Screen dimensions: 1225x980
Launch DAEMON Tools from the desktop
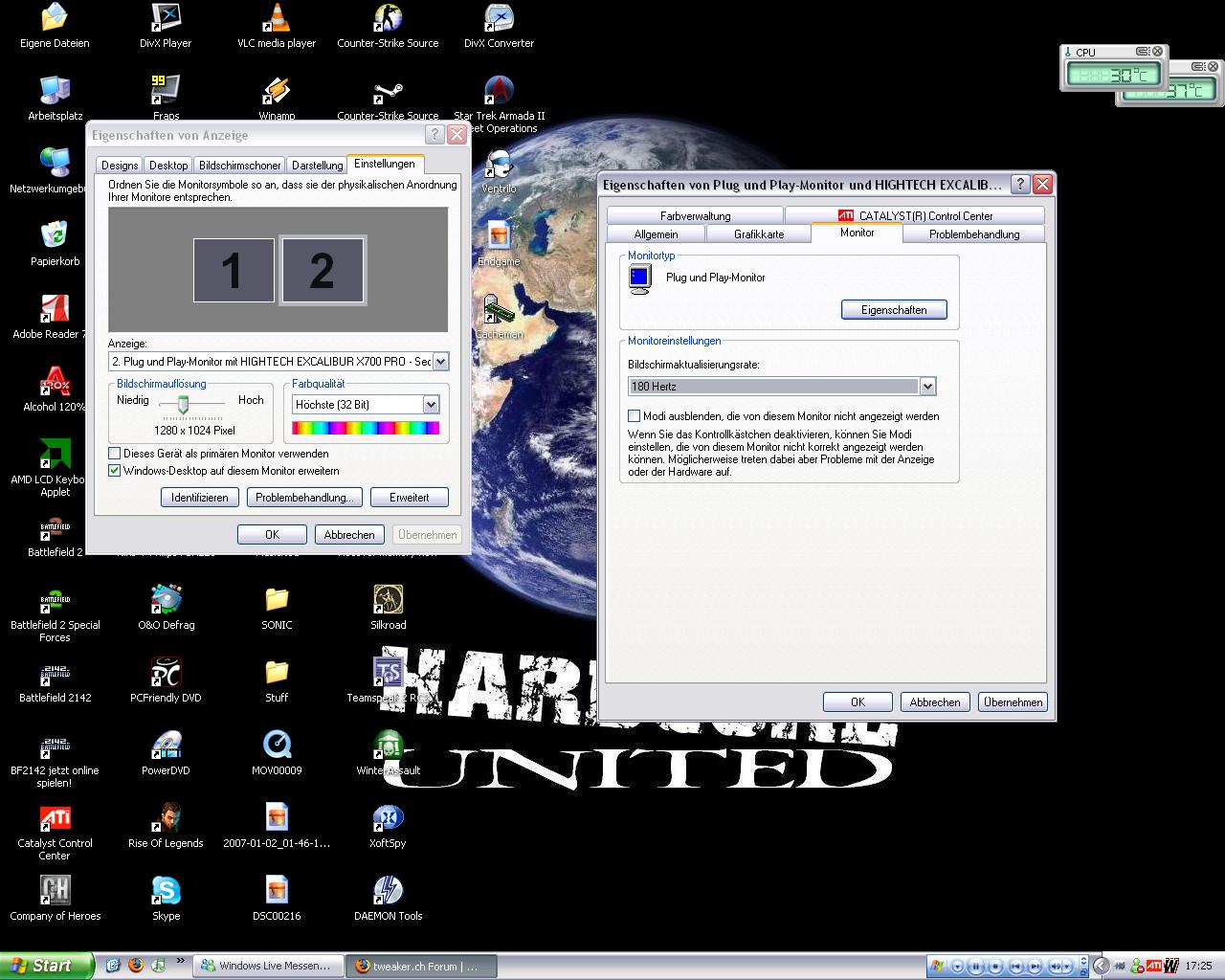click(x=388, y=891)
